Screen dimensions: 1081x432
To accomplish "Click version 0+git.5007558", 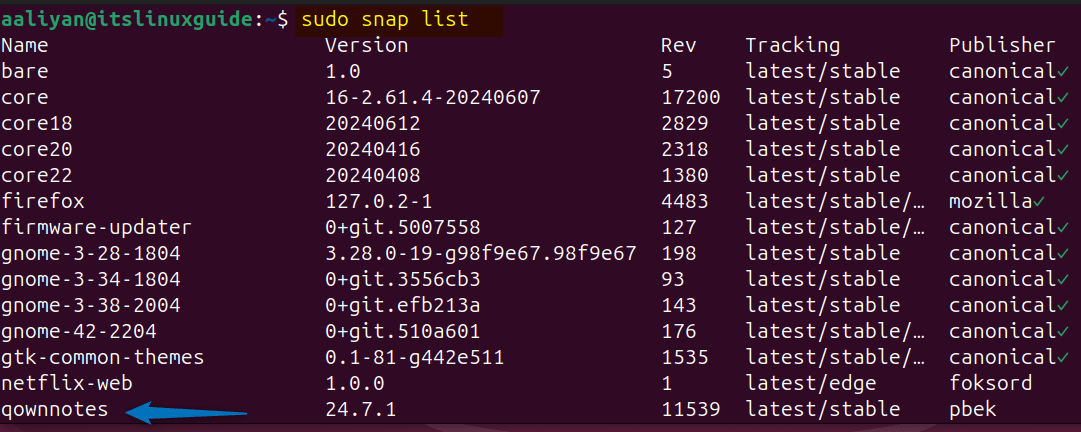I will pos(403,227).
